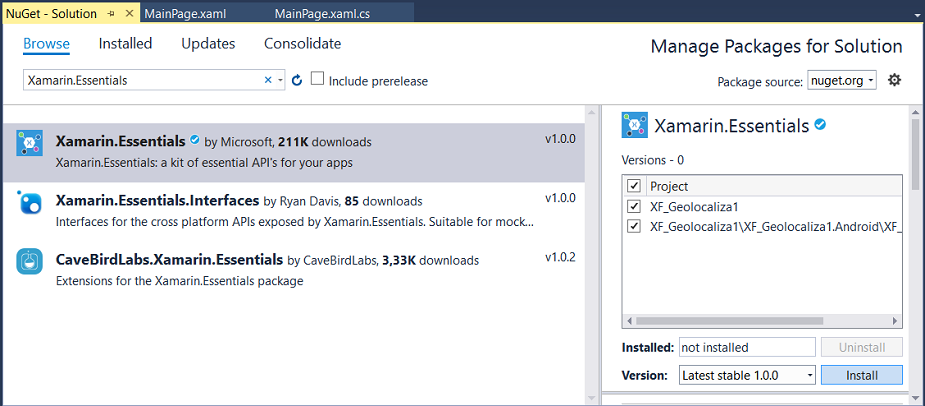Click the verified badge in the details pane header
925x406 pixels.
coord(819,125)
